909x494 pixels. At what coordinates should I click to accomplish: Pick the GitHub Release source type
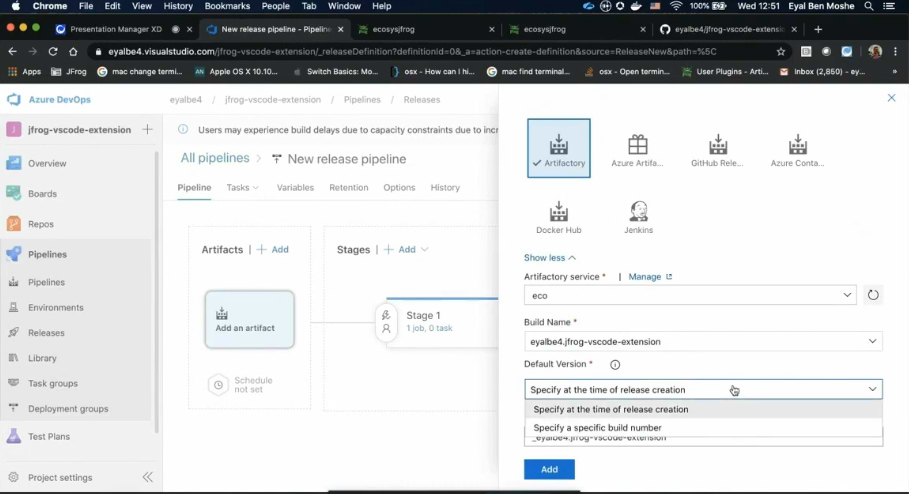717,151
